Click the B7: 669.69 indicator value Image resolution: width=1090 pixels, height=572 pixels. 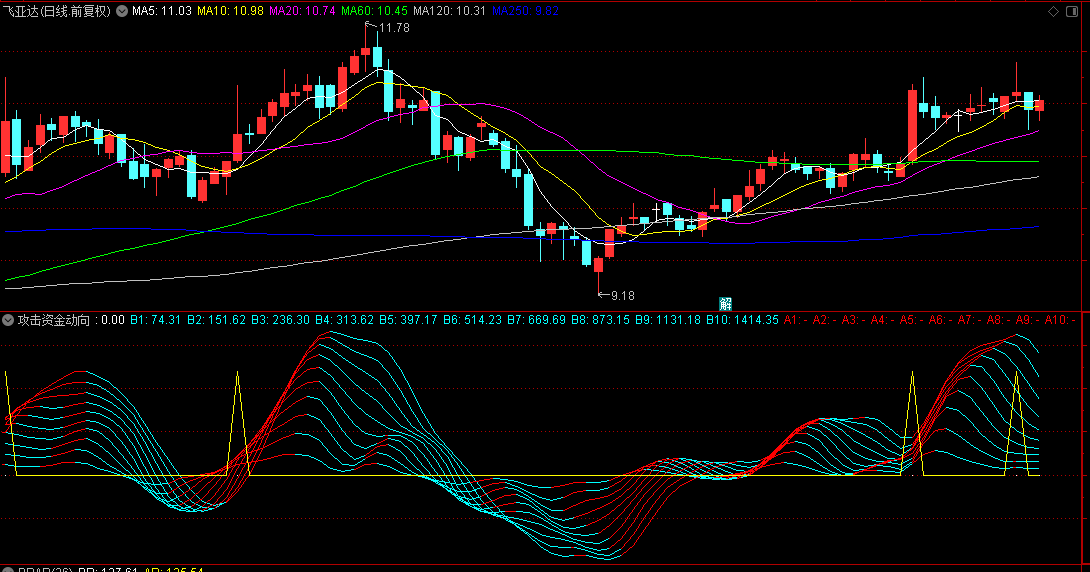pos(536,320)
